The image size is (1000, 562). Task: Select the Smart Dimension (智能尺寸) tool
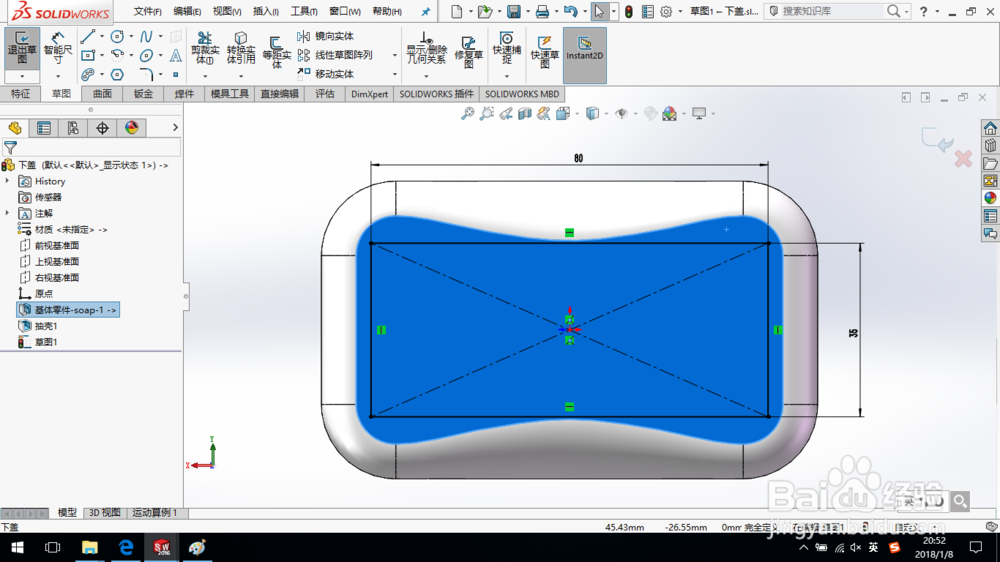pos(57,48)
